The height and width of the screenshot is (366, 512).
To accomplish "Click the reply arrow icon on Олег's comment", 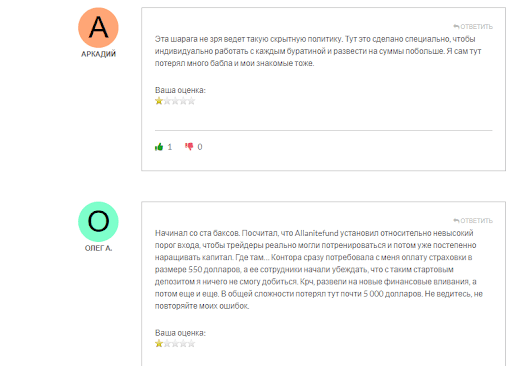I will click(x=456, y=220).
